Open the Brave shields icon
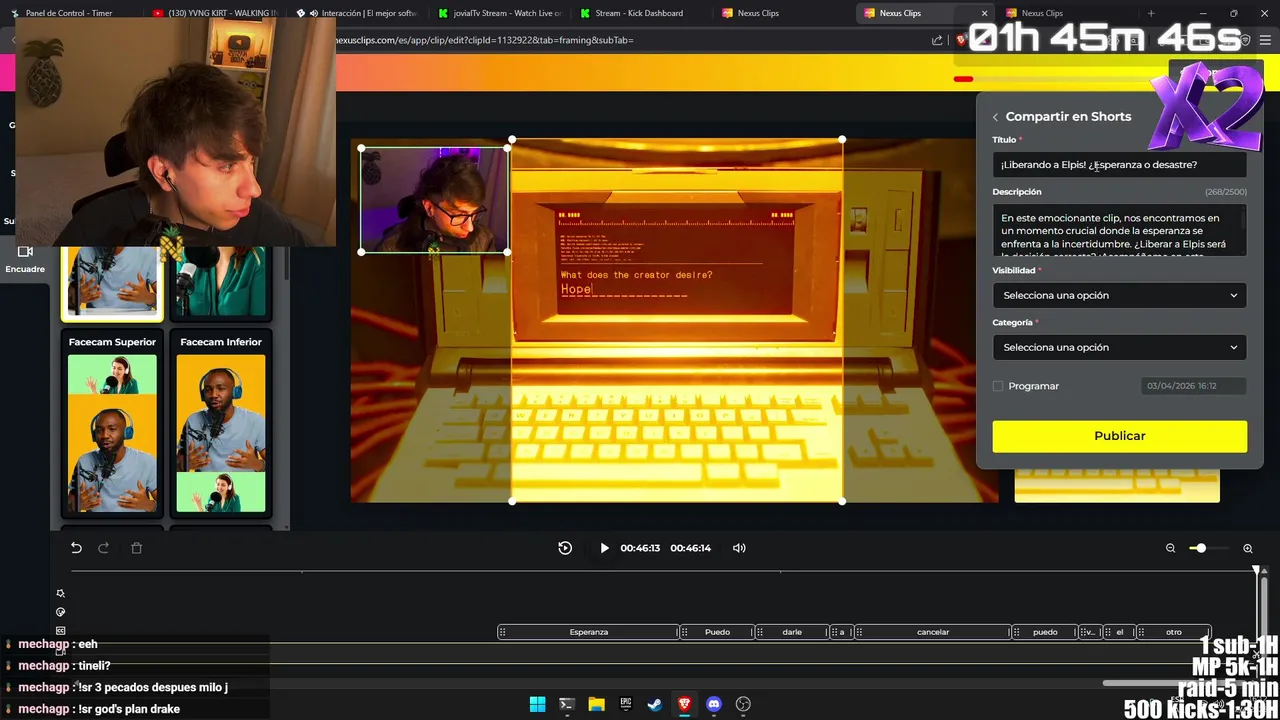 (x=961, y=40)
